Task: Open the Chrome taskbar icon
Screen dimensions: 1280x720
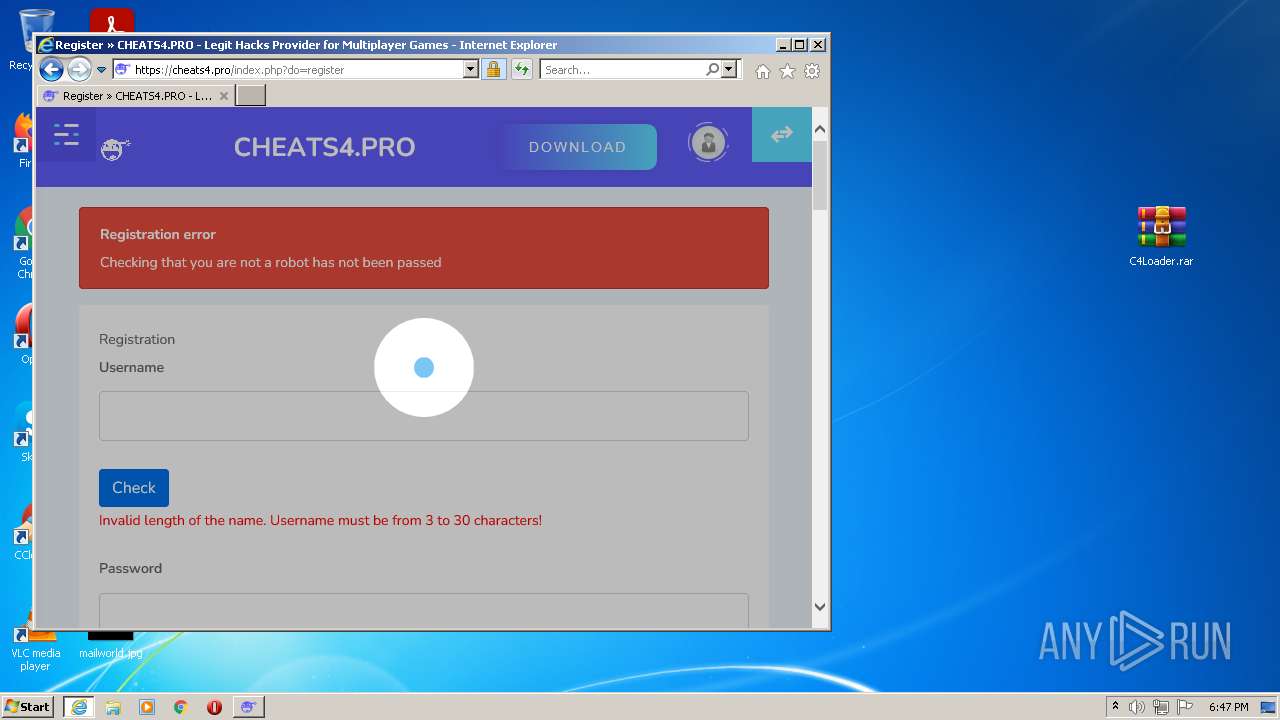Action: 181,707
